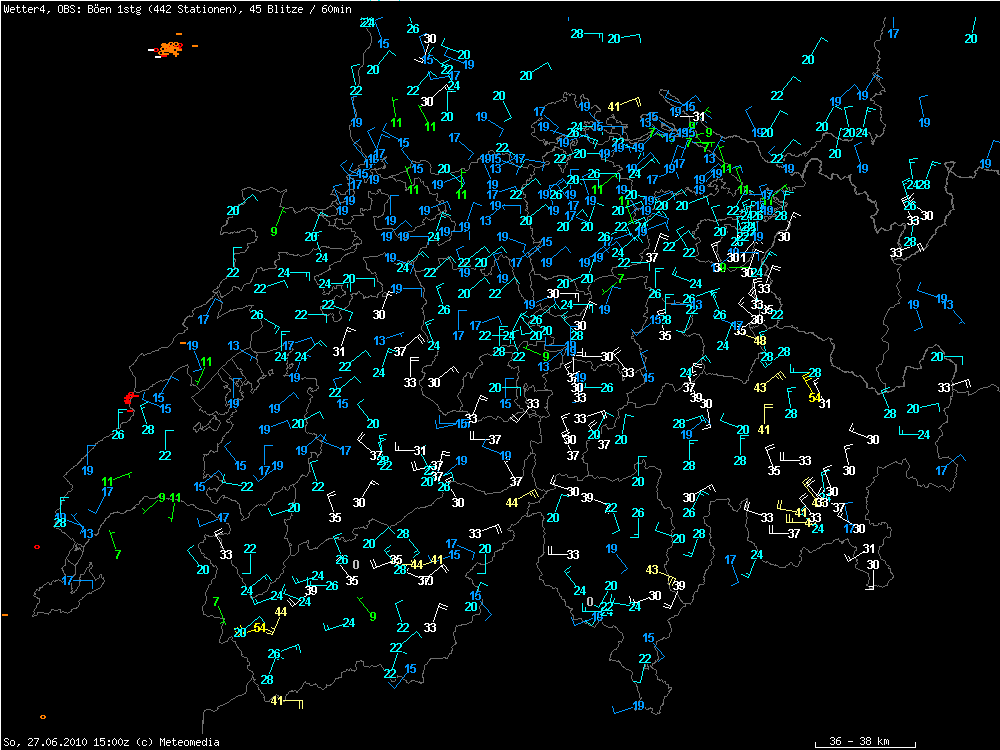Click the map title 'Wetter4, OBS: Böen 1stg'
Viewport: 1000px width, 750px height.
(68, 8)
